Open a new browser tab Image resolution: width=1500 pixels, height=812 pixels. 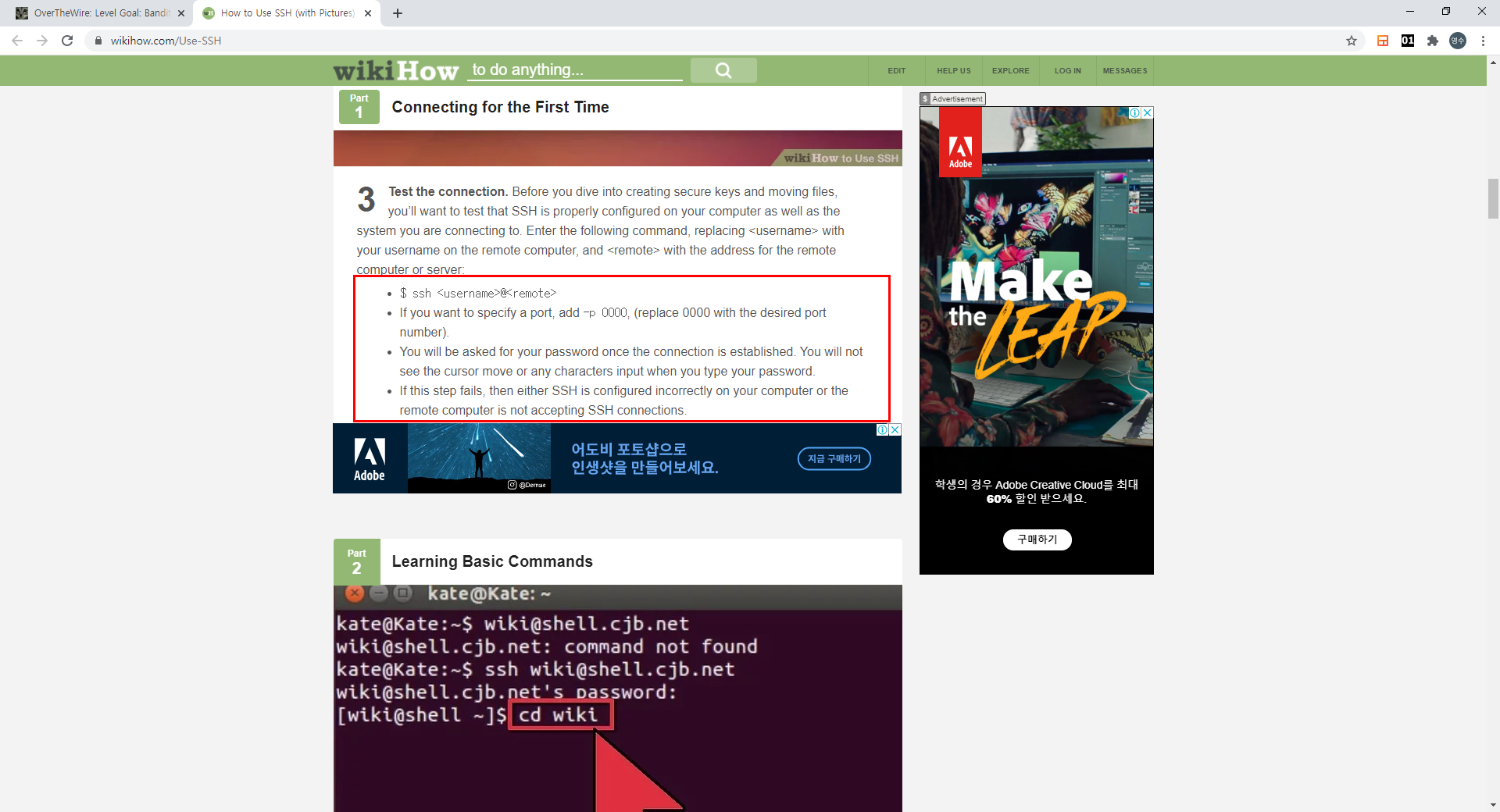pyautogui.click(x=398, y=13)
